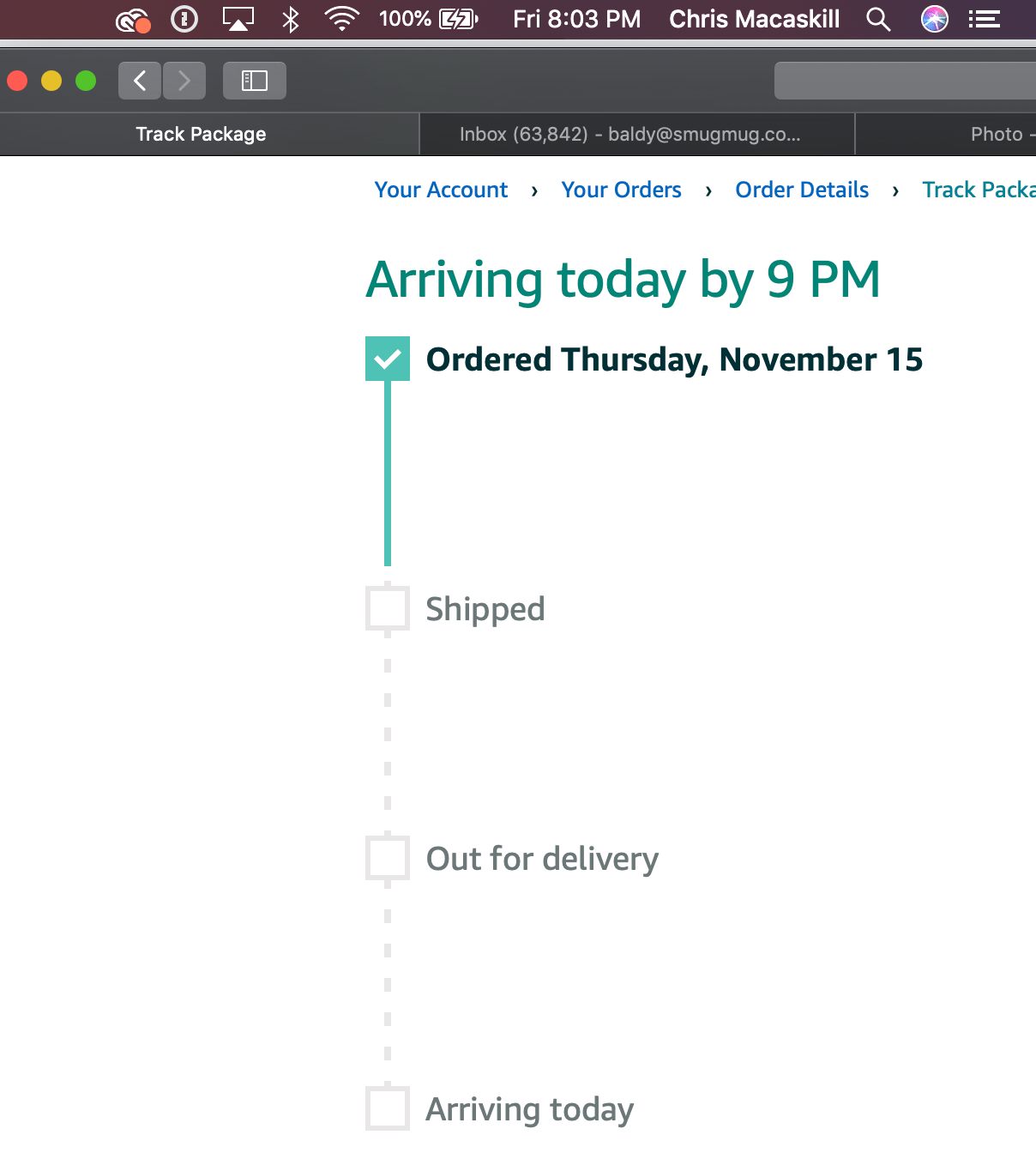Click the checked Ordered step box
Image resolution: width=1036 pixels, height=1153 pixels.
tap(388, 359)
